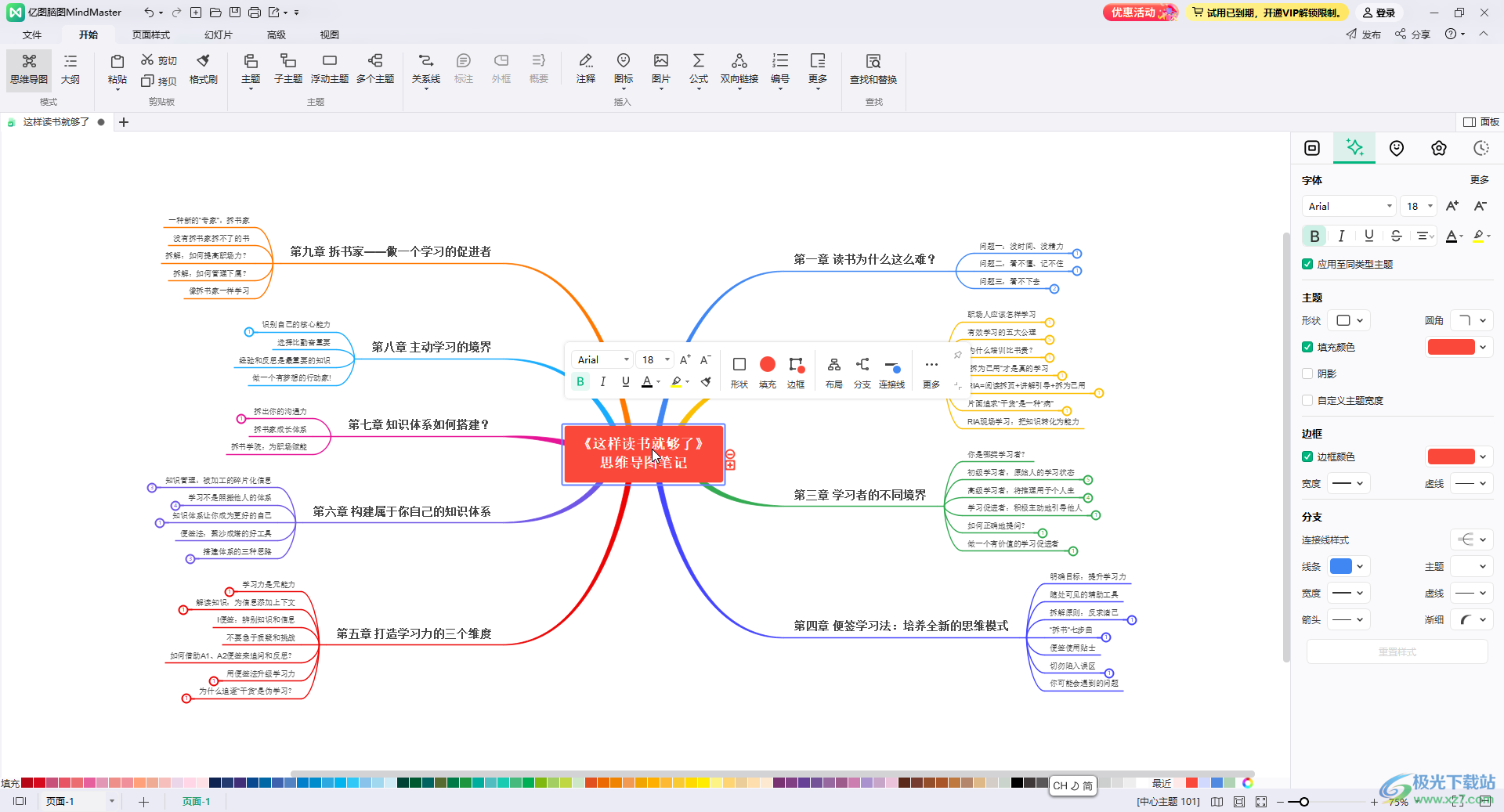The width and height of the screenshot is (1504, 812).
Task: Toggle bold in the side panel
Action: (1314, 236)
